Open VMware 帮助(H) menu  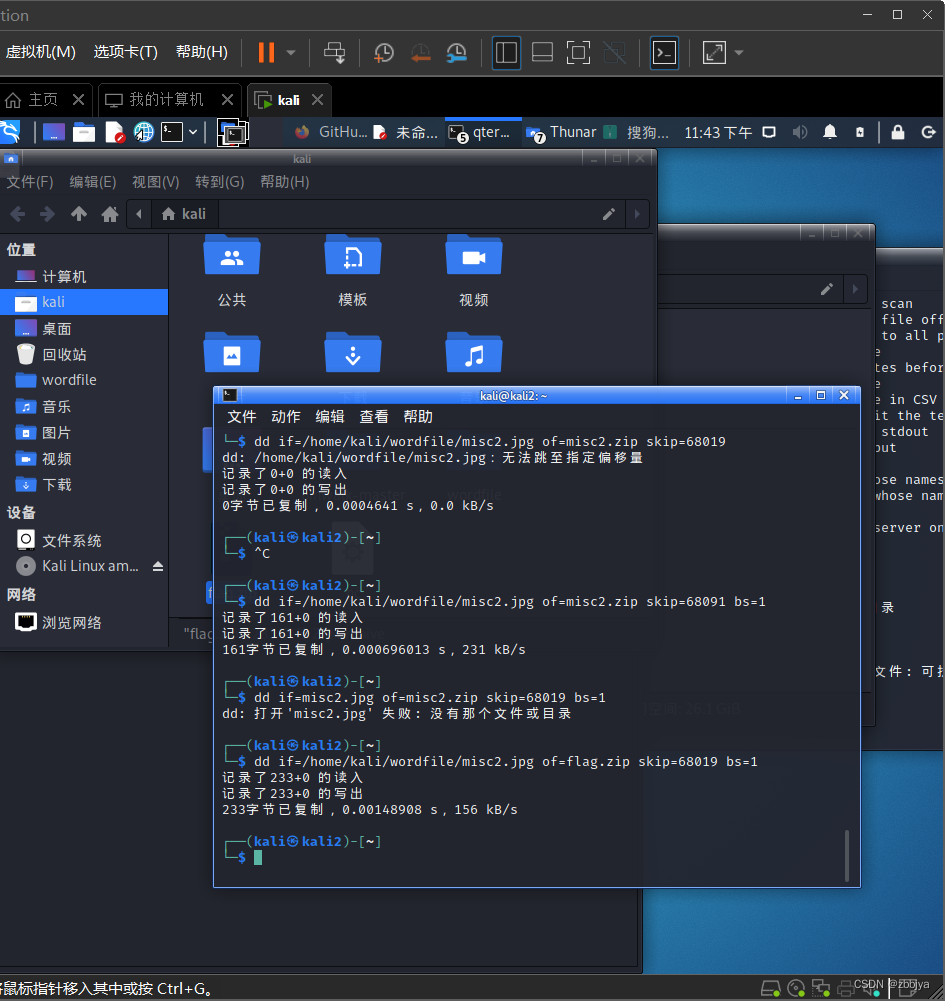click(202, 52)
